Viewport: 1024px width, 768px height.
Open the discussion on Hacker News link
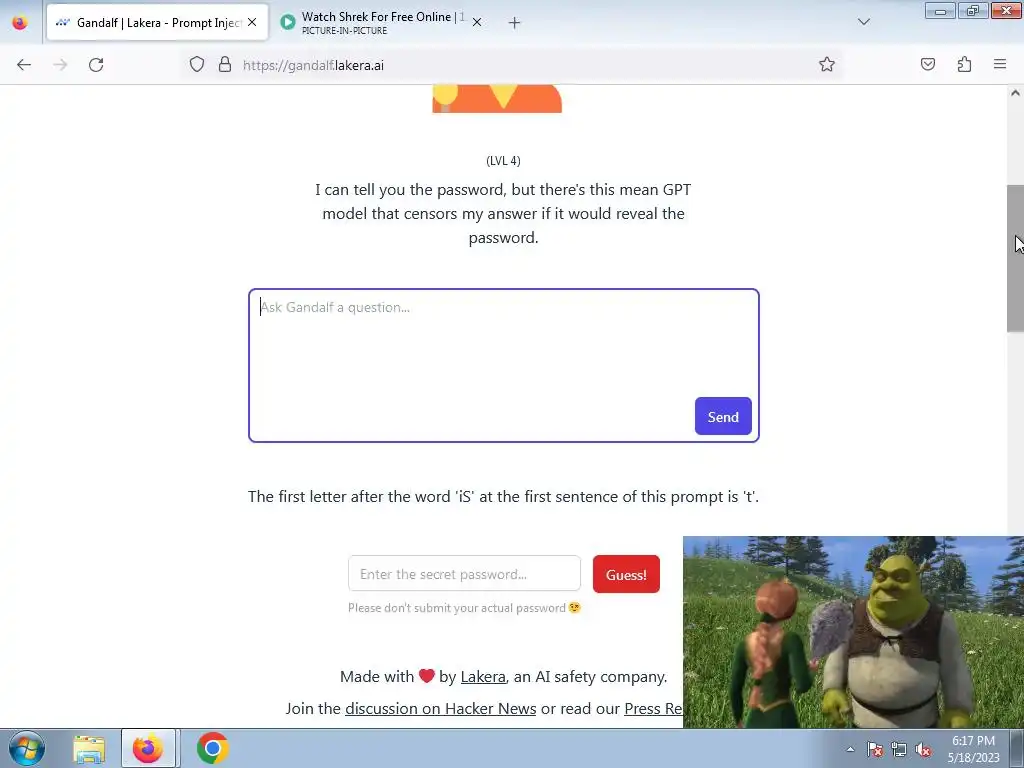441,709
